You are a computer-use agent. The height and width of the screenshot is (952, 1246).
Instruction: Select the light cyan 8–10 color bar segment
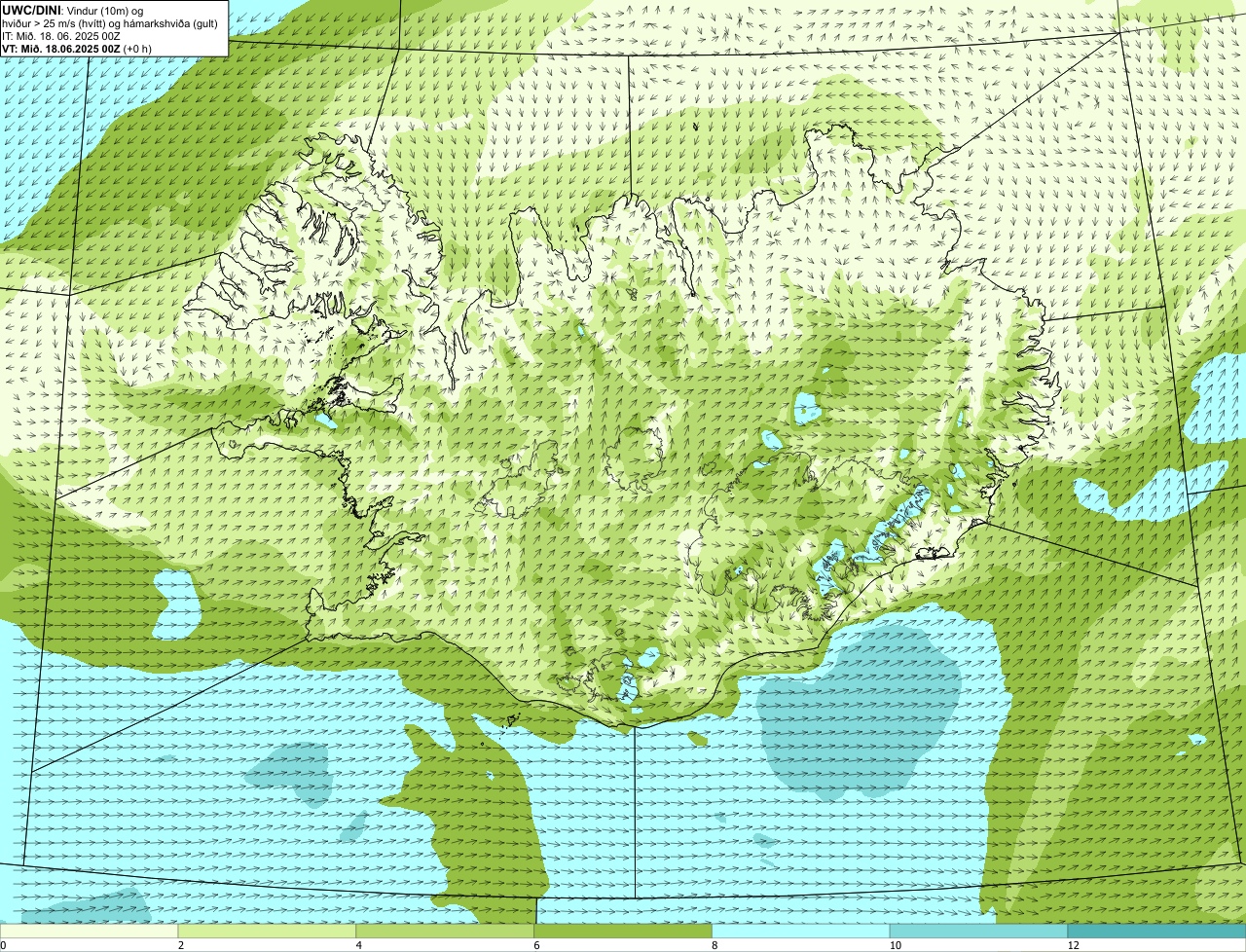click(801, 932)
